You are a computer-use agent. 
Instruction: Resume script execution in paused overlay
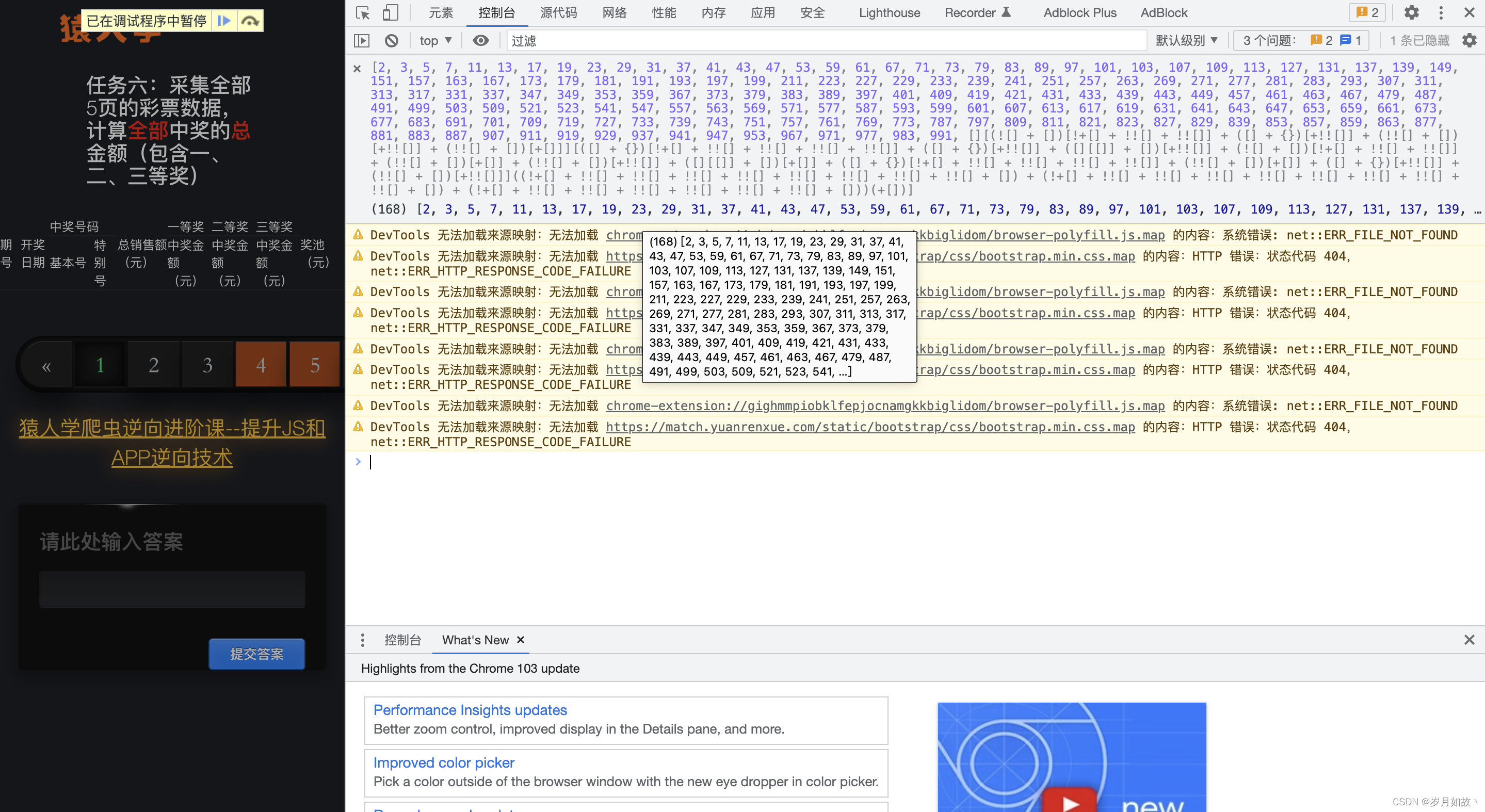(223, 21)
